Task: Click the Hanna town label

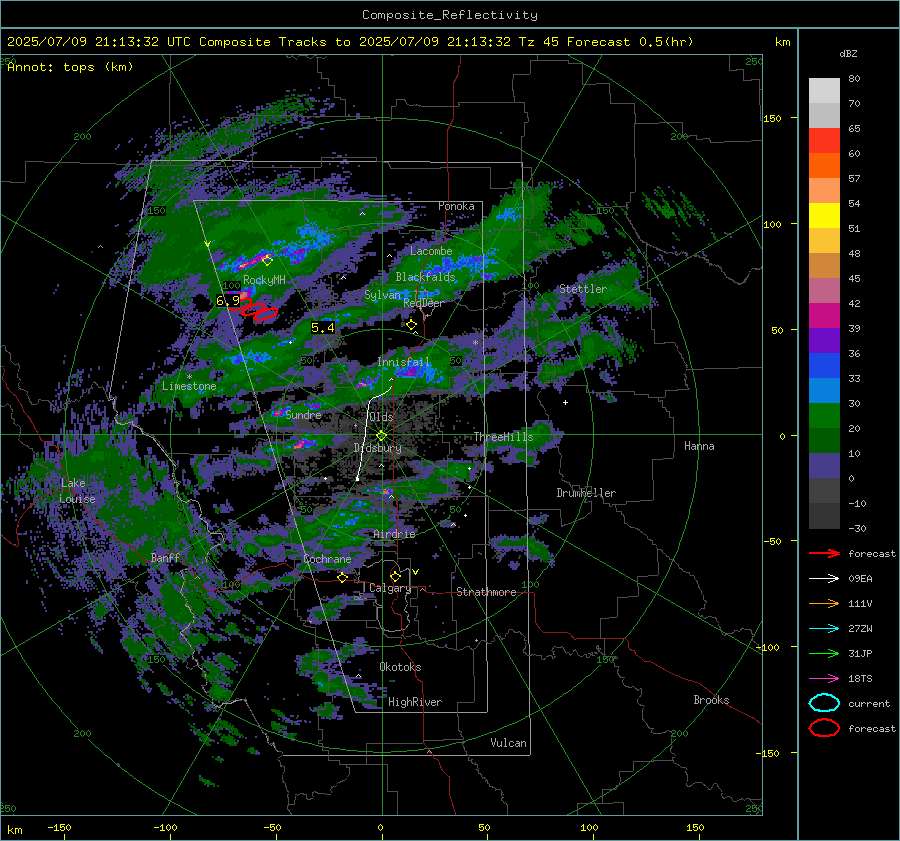Action: click(x=699, y=446)
